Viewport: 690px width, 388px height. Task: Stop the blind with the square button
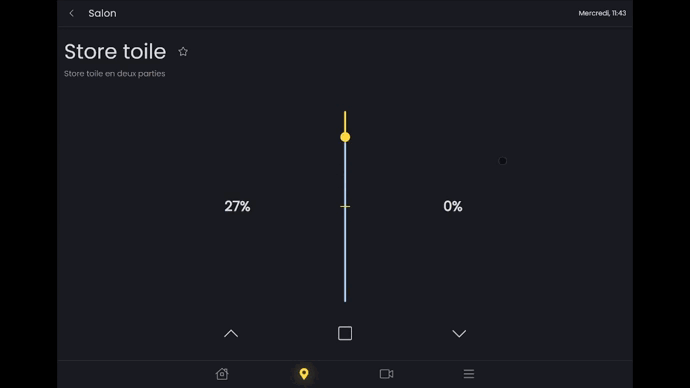click(x=345, y=333)
